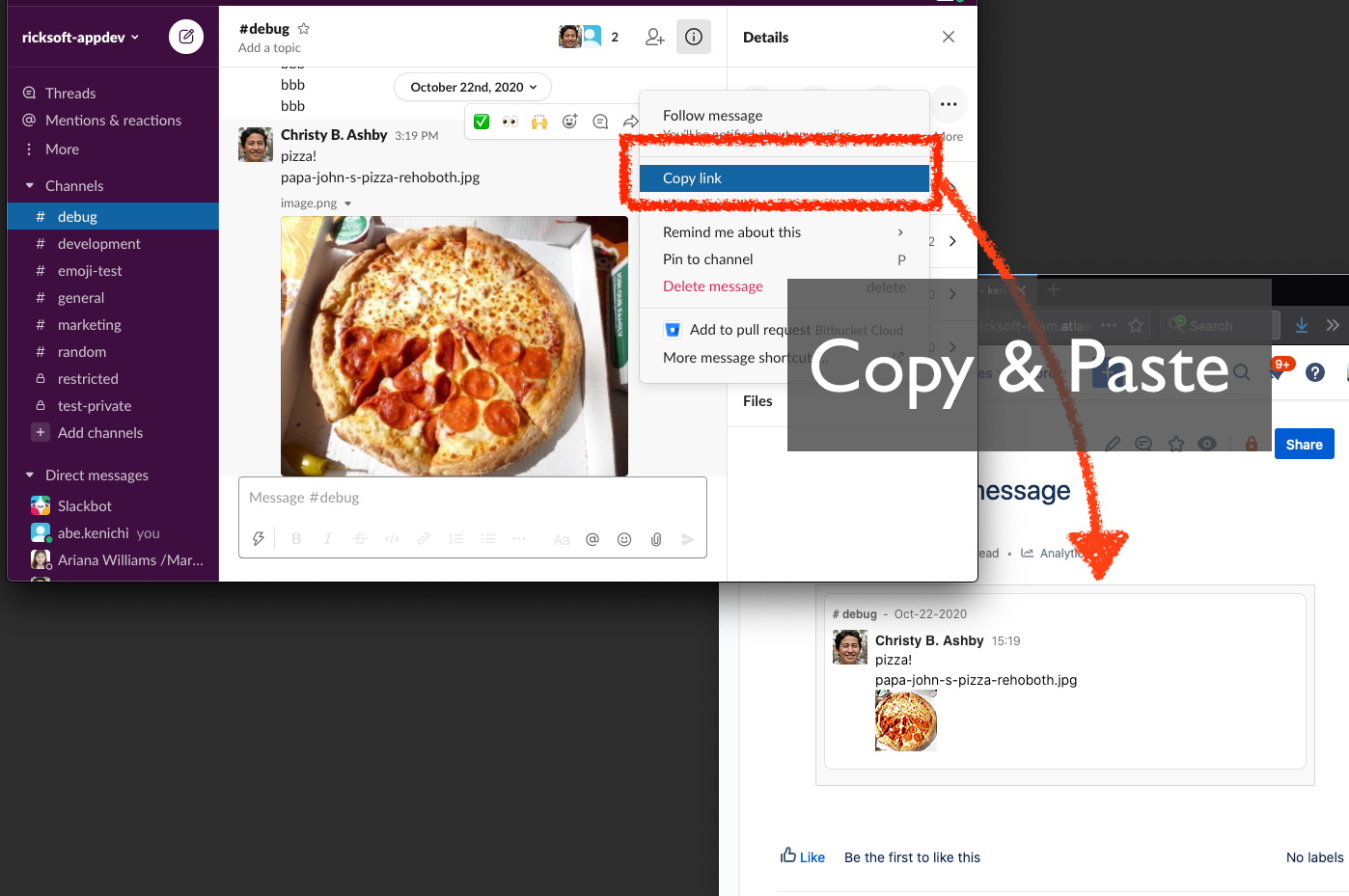The image size is (1349, 896).
Task: Attach a file with paperclip icon
Action: pyautogui.click(x=656, y=540)
